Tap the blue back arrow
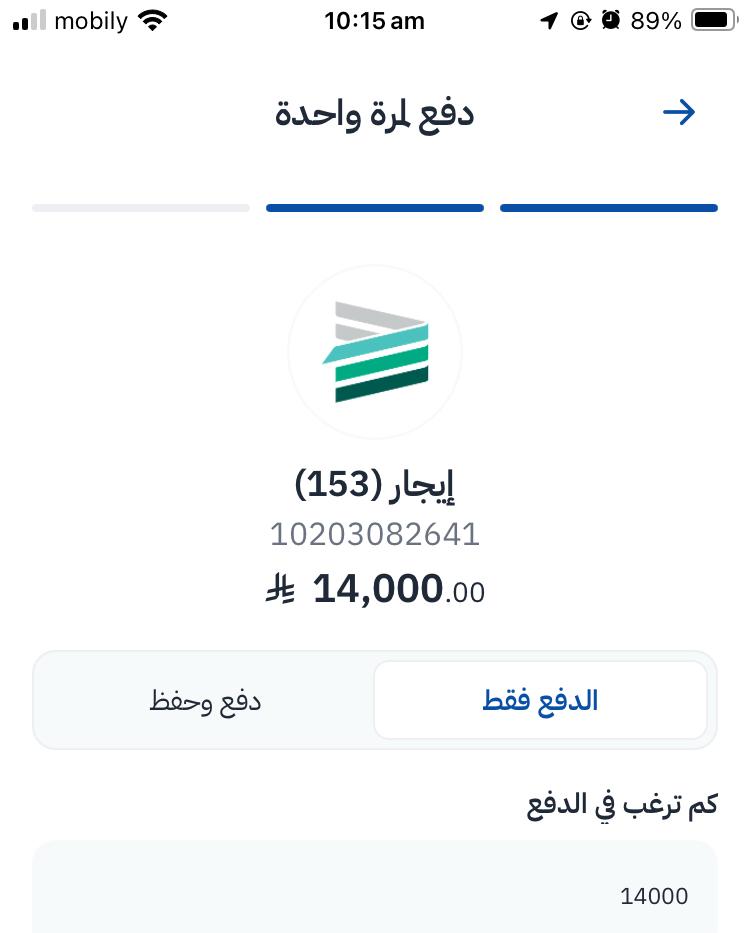750x933 pixels. [679, 112]
